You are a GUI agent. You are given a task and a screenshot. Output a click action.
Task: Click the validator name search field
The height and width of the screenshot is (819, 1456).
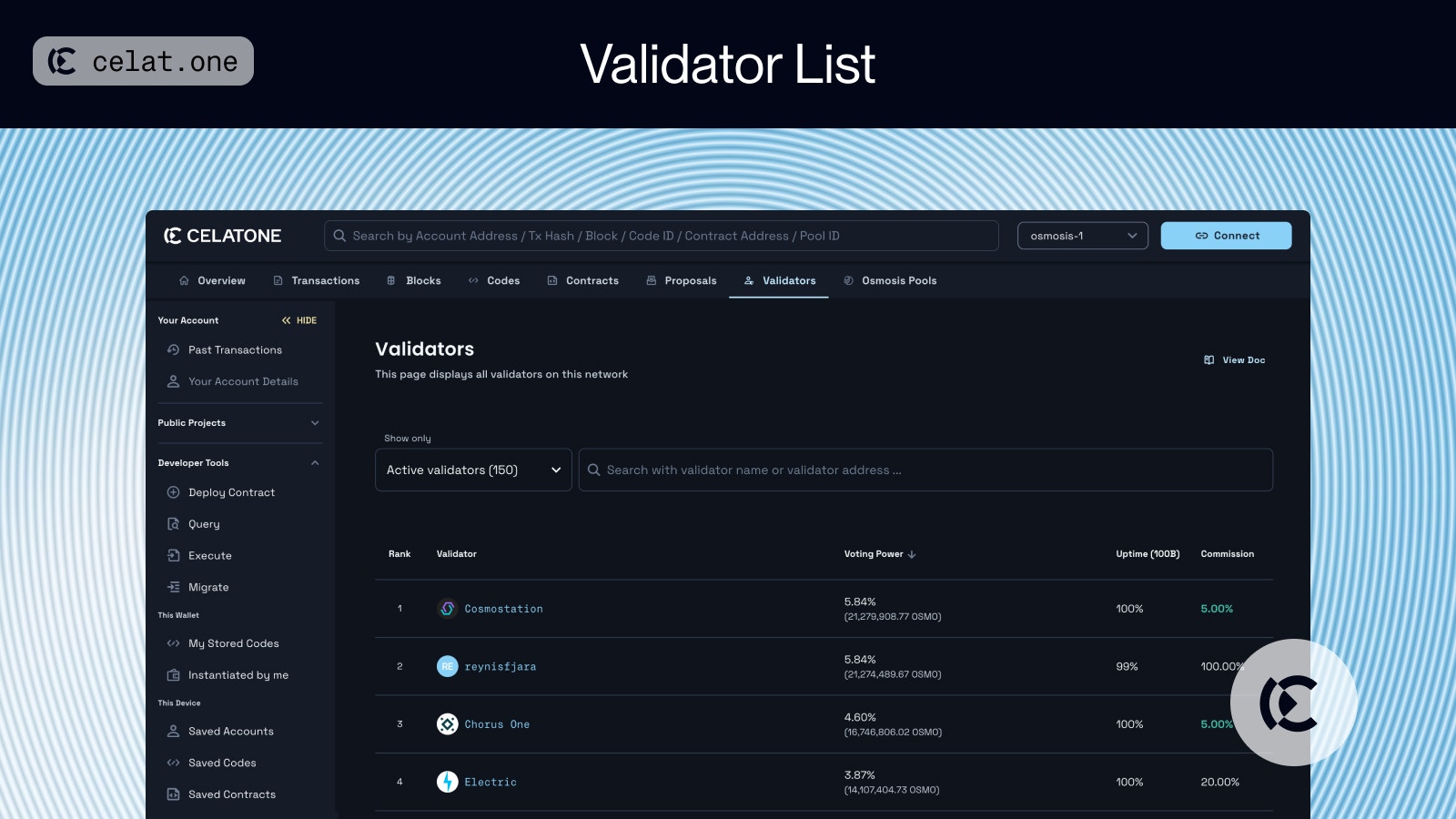[925, 470]
